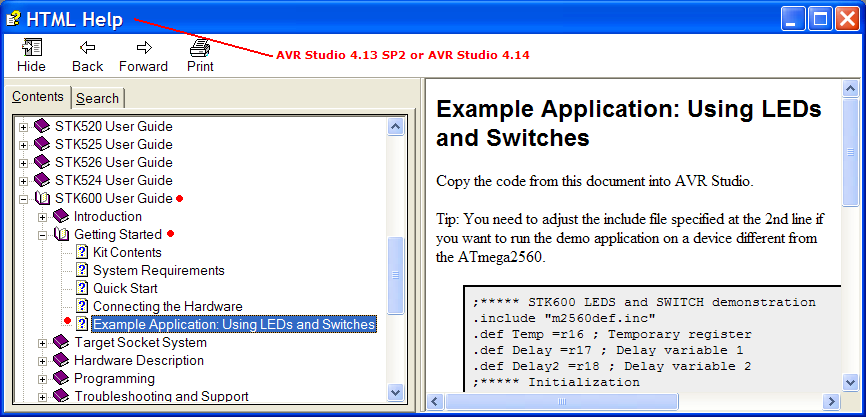The image size is (866, 418).
Task: Expand the STK524 User Guide node
Action: 24,181
